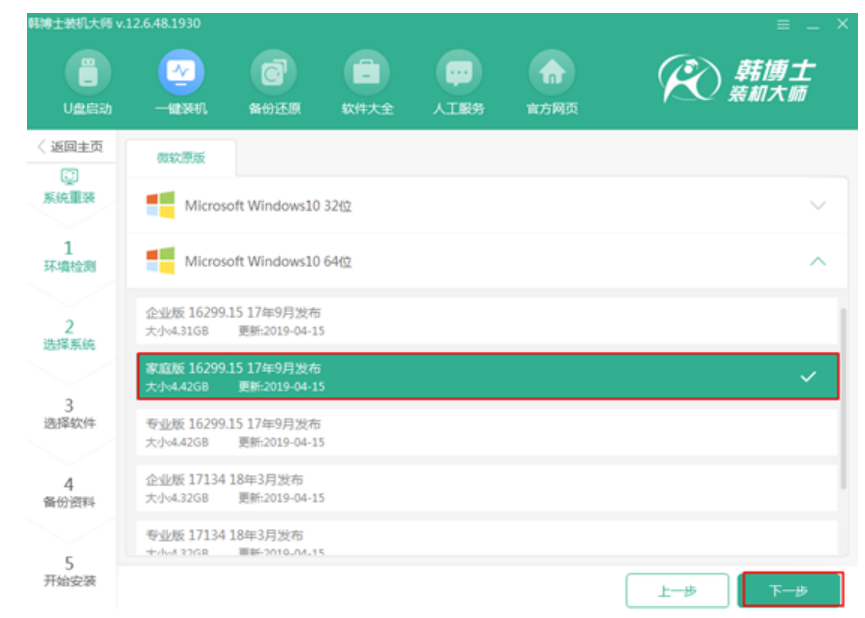Image resolution: width=865 pixels, height=618 pixels.
Task: Click the 下一步 next step button
Action: (792, 590)
